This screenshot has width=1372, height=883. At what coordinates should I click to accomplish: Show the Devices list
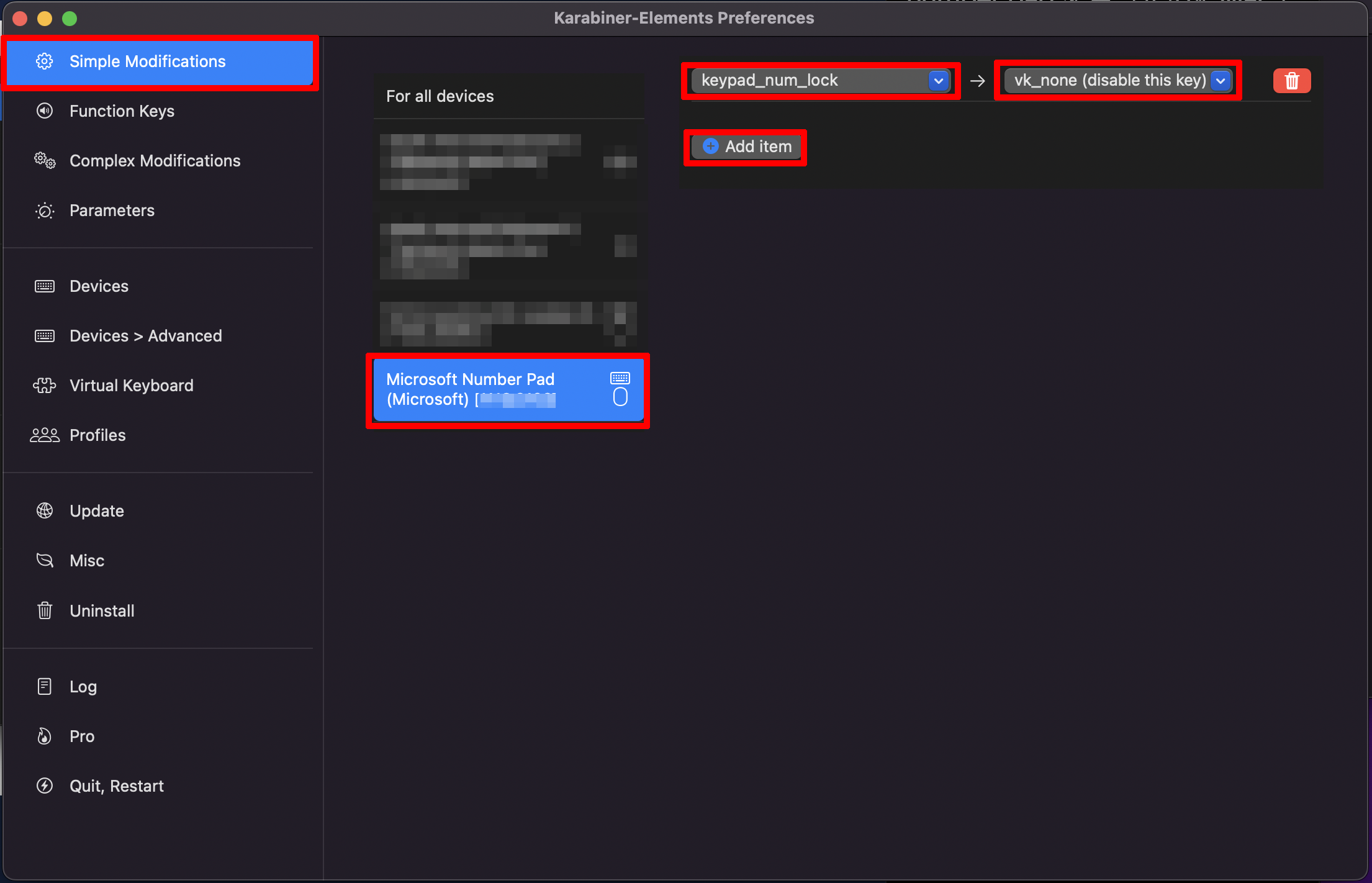(160, 286)
